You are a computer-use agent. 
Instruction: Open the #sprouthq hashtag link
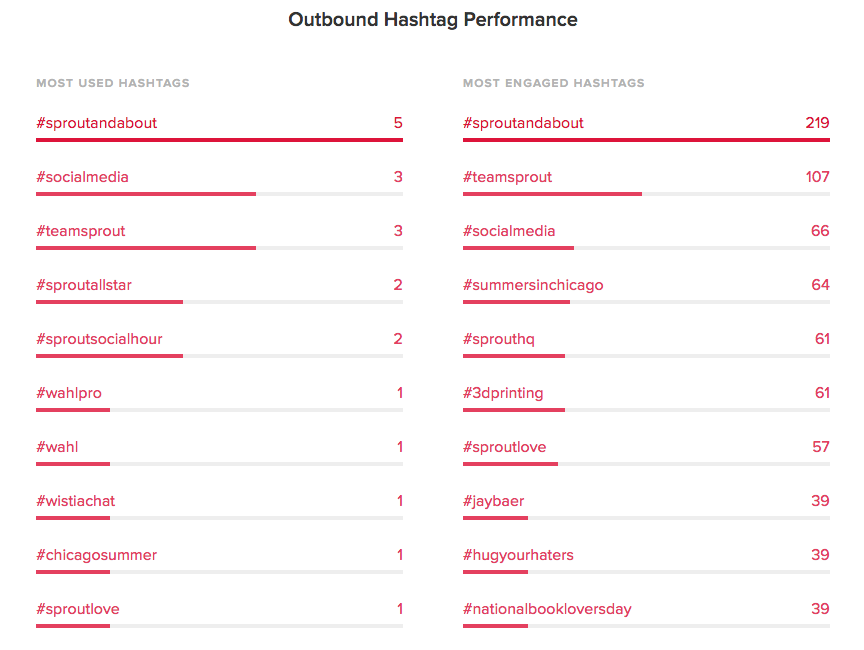coord(499,339)
